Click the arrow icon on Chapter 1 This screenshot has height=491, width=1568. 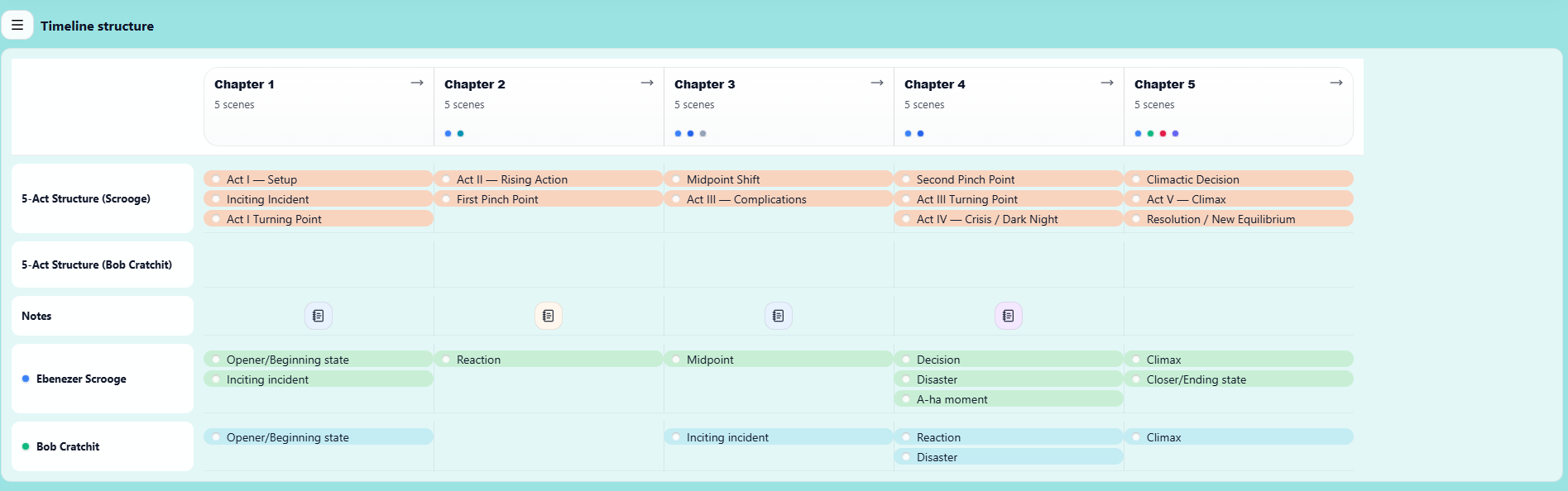click(417, 83)
